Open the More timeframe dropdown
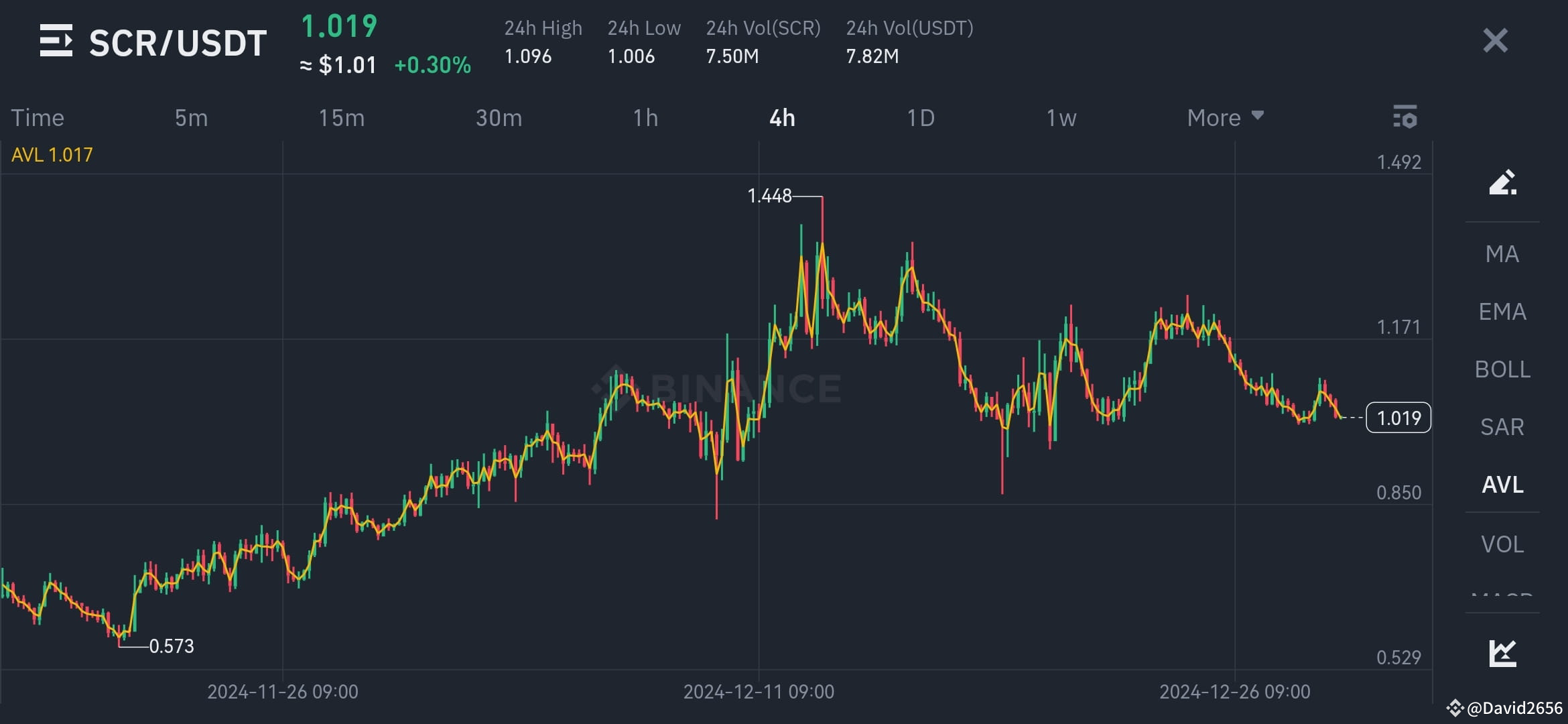 (x=1224, y=117)
